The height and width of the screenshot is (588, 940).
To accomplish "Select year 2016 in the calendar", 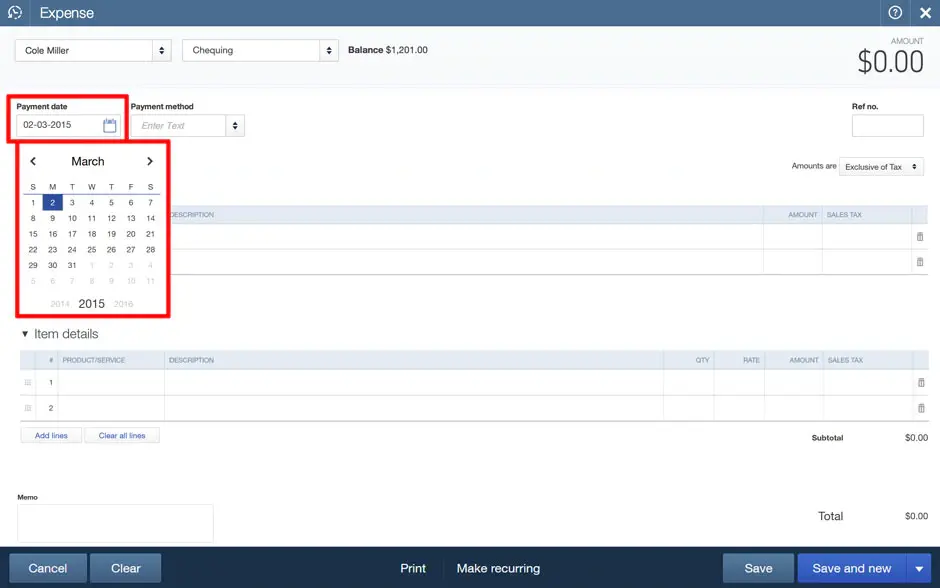I will [123, 304].
